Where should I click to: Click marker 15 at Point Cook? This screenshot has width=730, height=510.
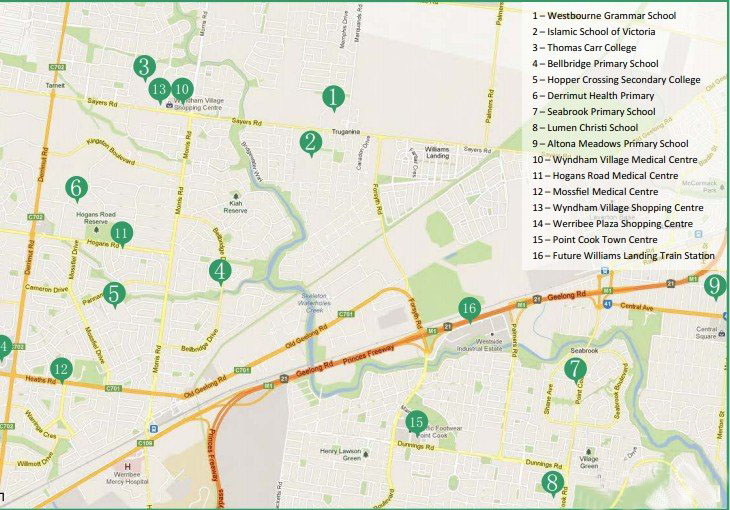click(417, 422)
